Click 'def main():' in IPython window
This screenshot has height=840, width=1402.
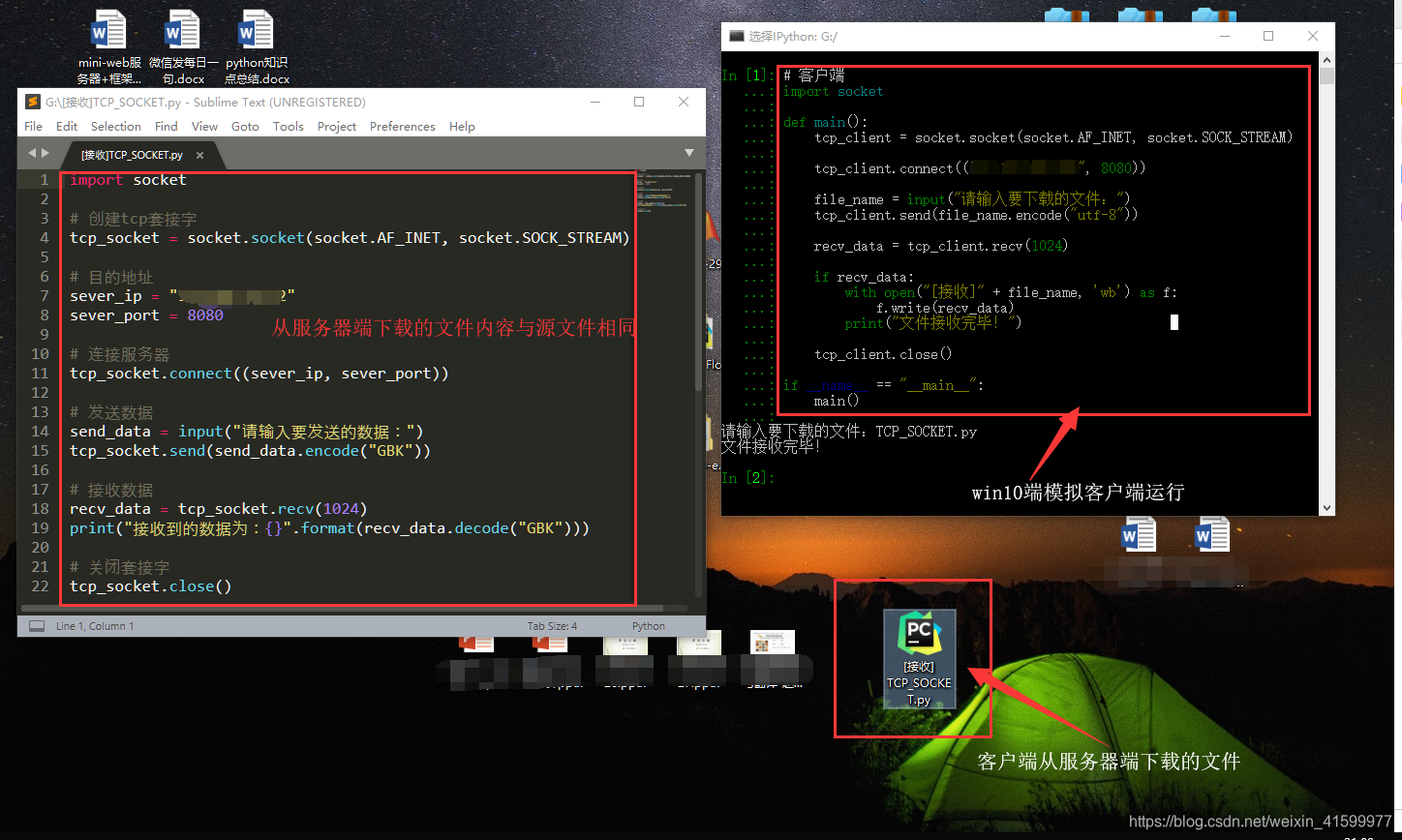[825, 122]
